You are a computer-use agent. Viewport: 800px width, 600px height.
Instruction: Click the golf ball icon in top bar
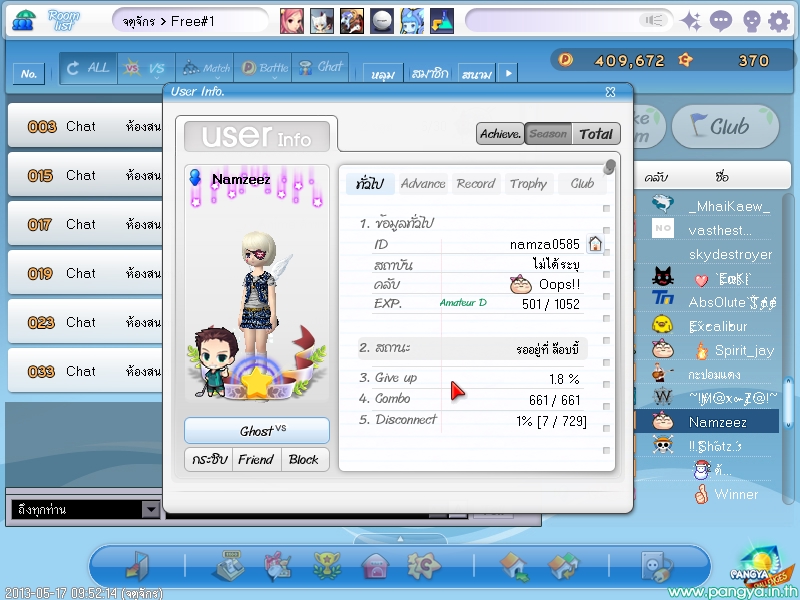tap(382, 21)
